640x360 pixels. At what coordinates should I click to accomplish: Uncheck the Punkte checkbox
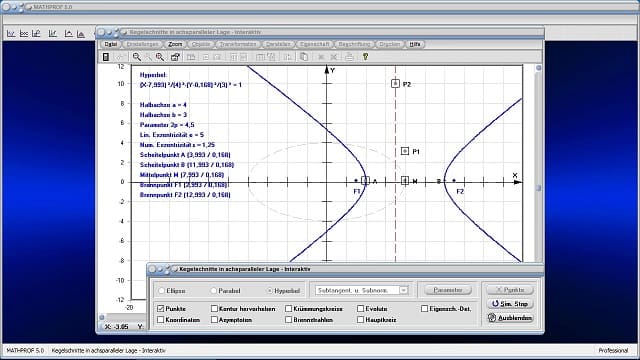pos(160,309)
